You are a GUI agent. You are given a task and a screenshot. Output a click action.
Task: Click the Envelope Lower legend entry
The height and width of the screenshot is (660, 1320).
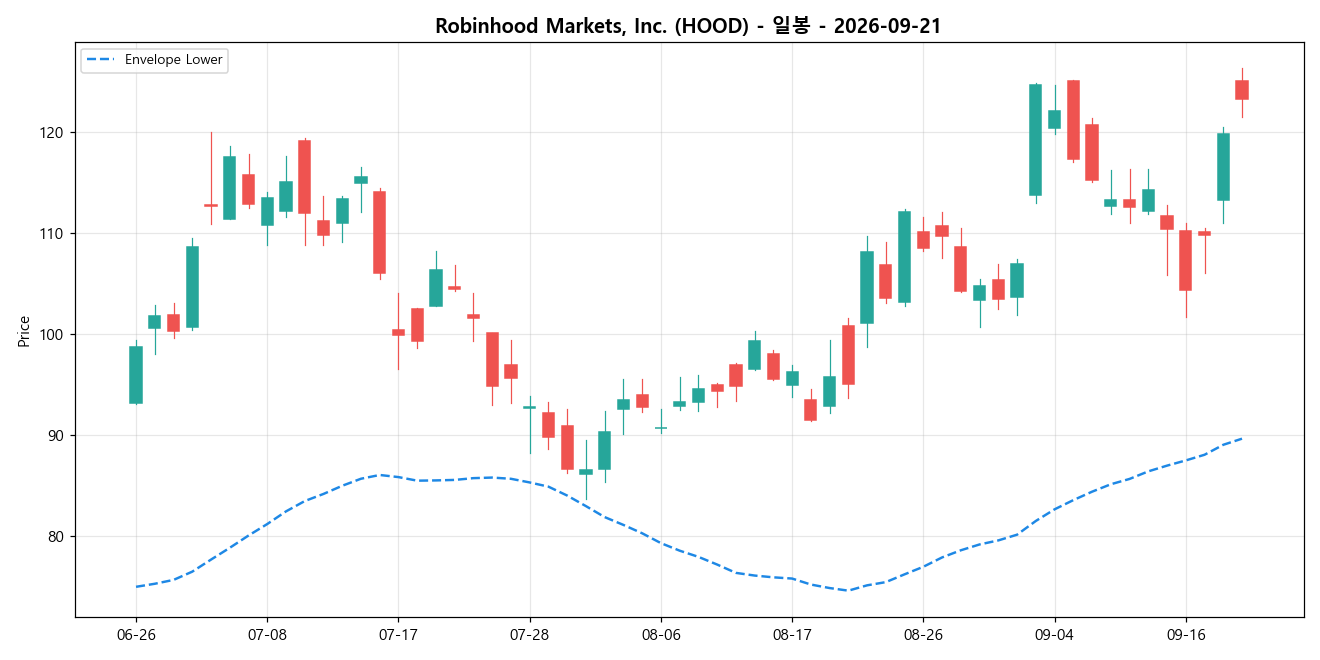(153, 60)
